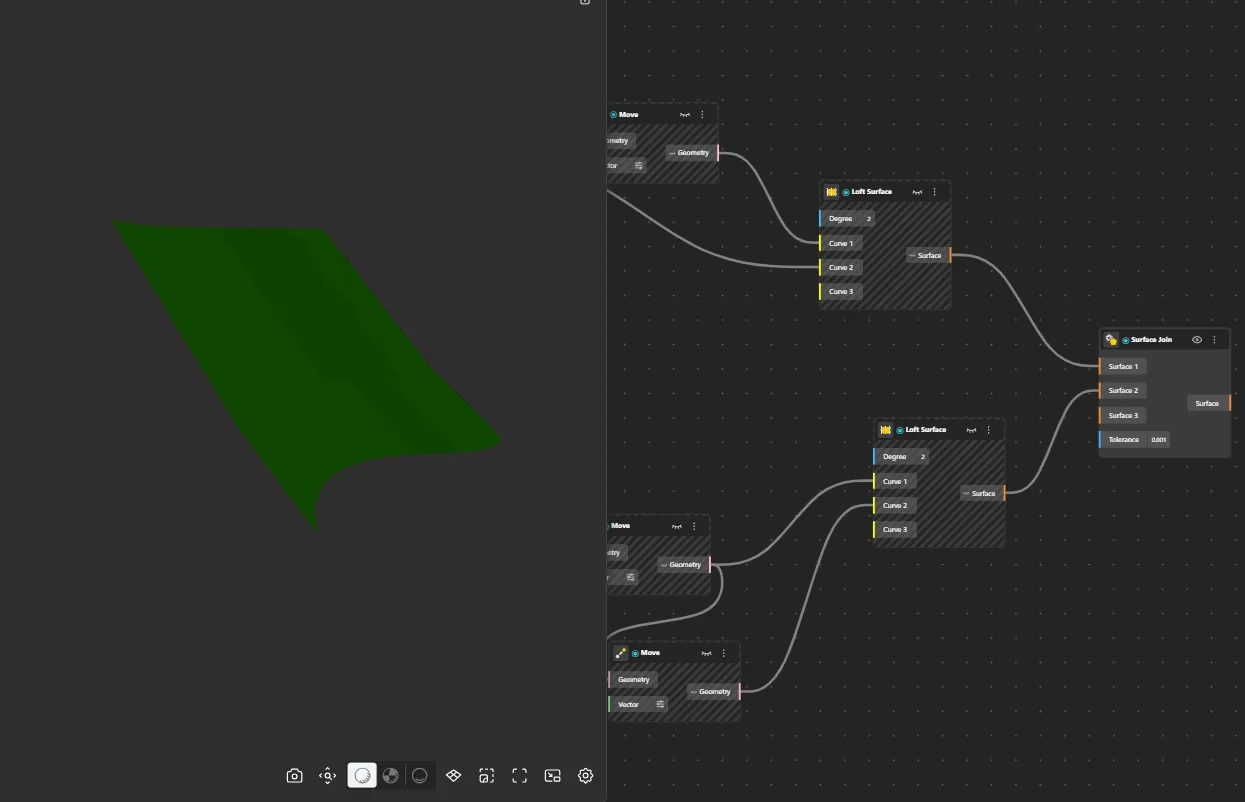This screenshot has width=1245, height=802.
Task: Click the Surface 2 input port
Action: 1122,391
